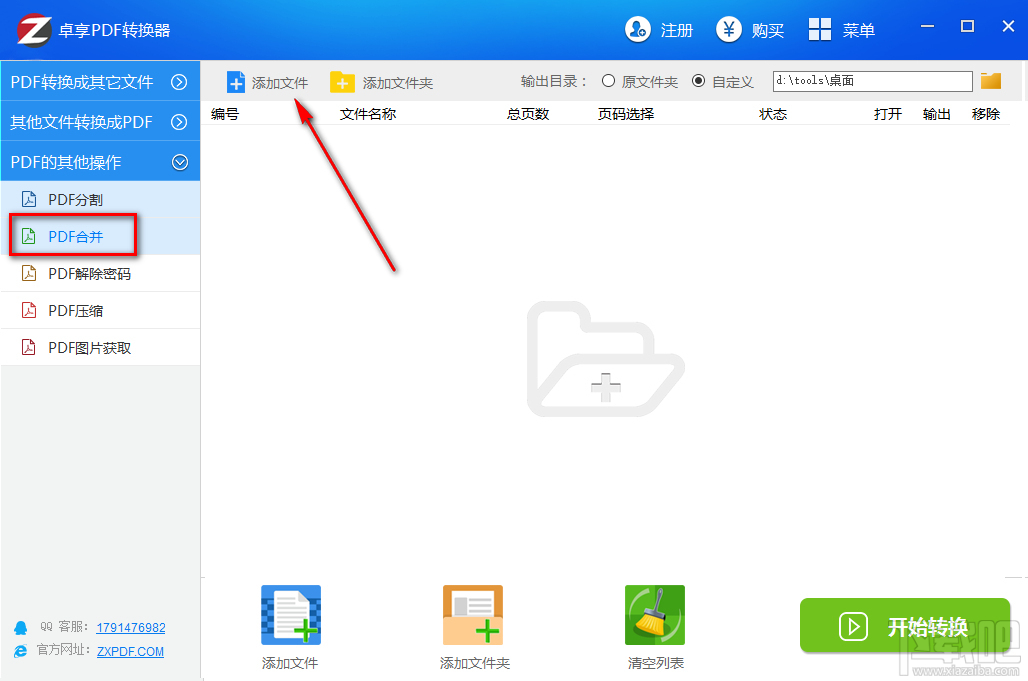Click 添加文件 label under bottom icon
The height and width of the screenshot is (681, 1028).
(x=290, y=663)
